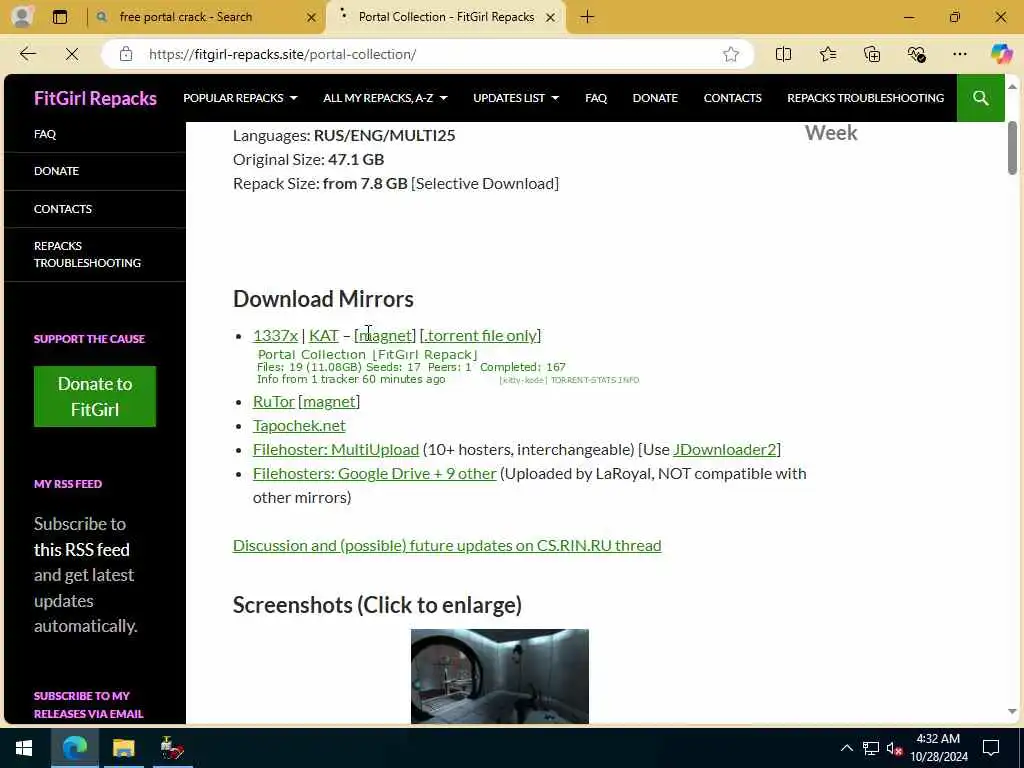Click the FitGirl Repacks site title
Screen dimensions: 1024x768
(x=95, y=98)
